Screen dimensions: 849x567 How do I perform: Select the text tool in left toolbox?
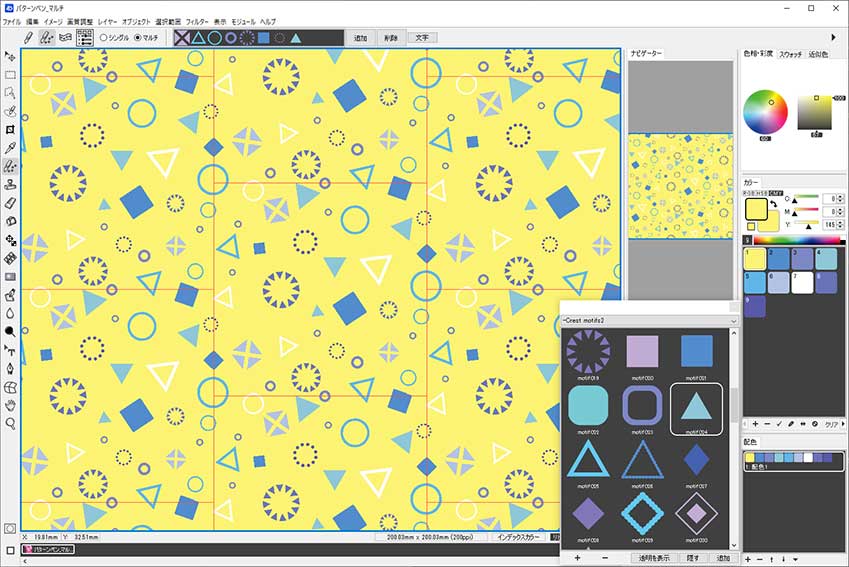tap(10, 351)
